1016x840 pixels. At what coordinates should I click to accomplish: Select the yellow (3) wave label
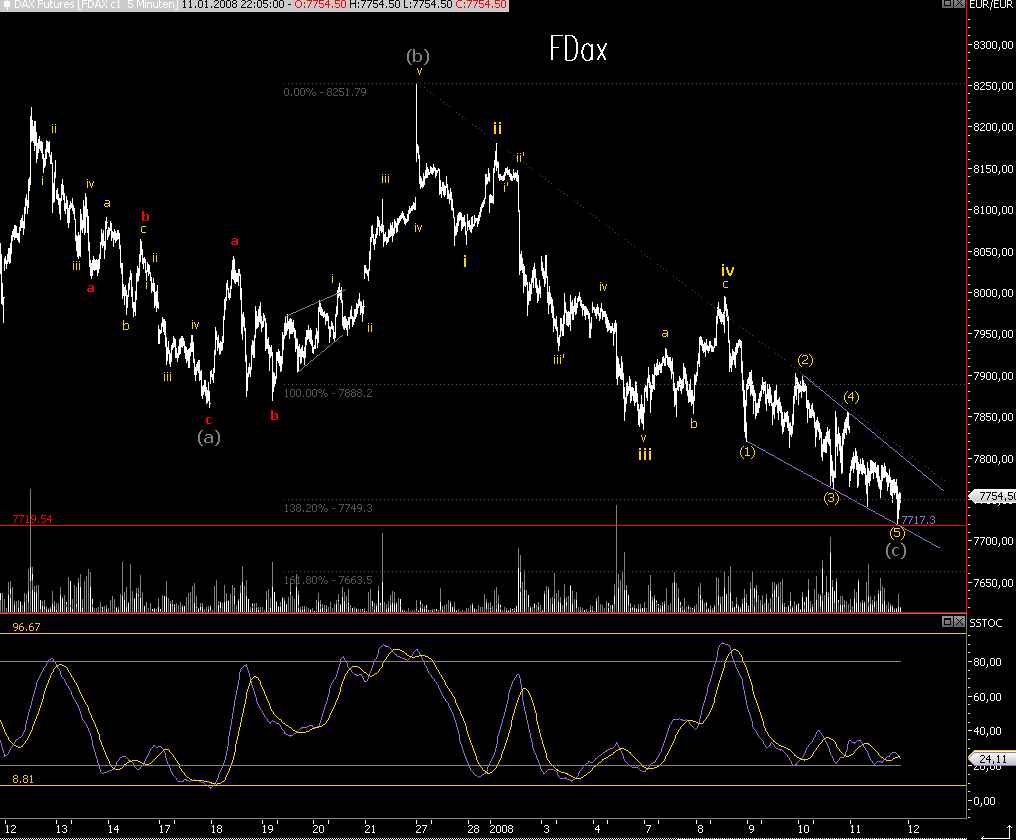pyautogui.click(x=831, y=498)
